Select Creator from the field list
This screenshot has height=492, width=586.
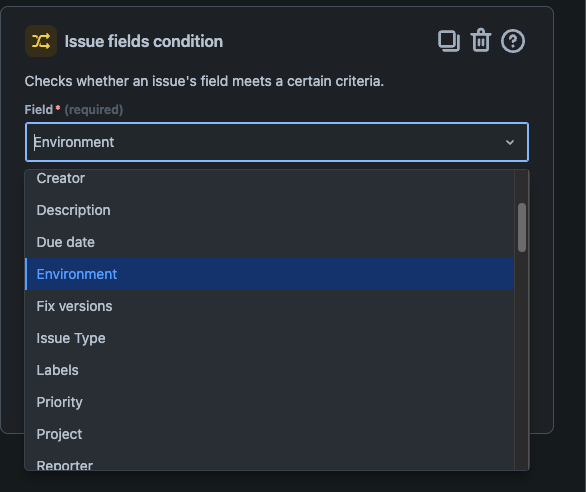tap(269, 178)
